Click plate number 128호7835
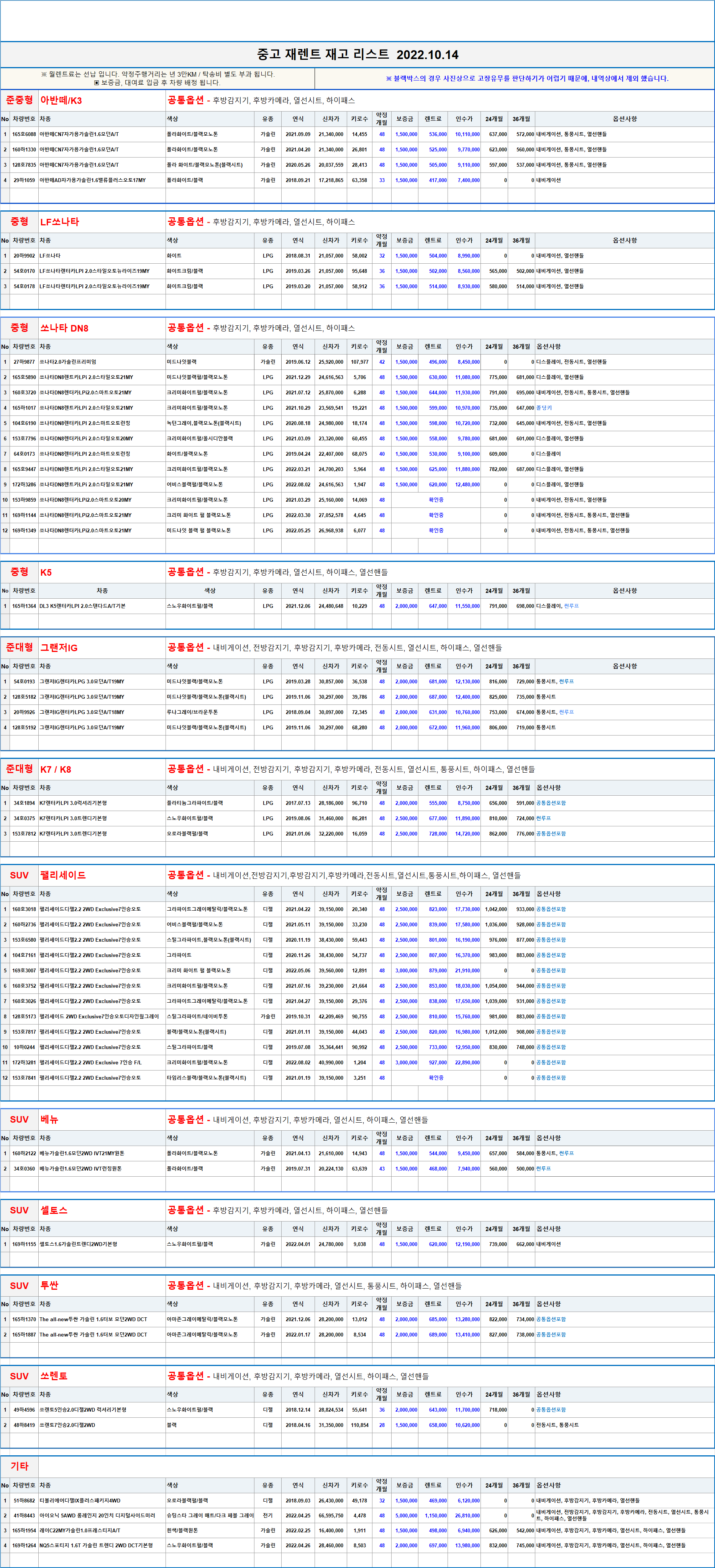 pos(25,164)
